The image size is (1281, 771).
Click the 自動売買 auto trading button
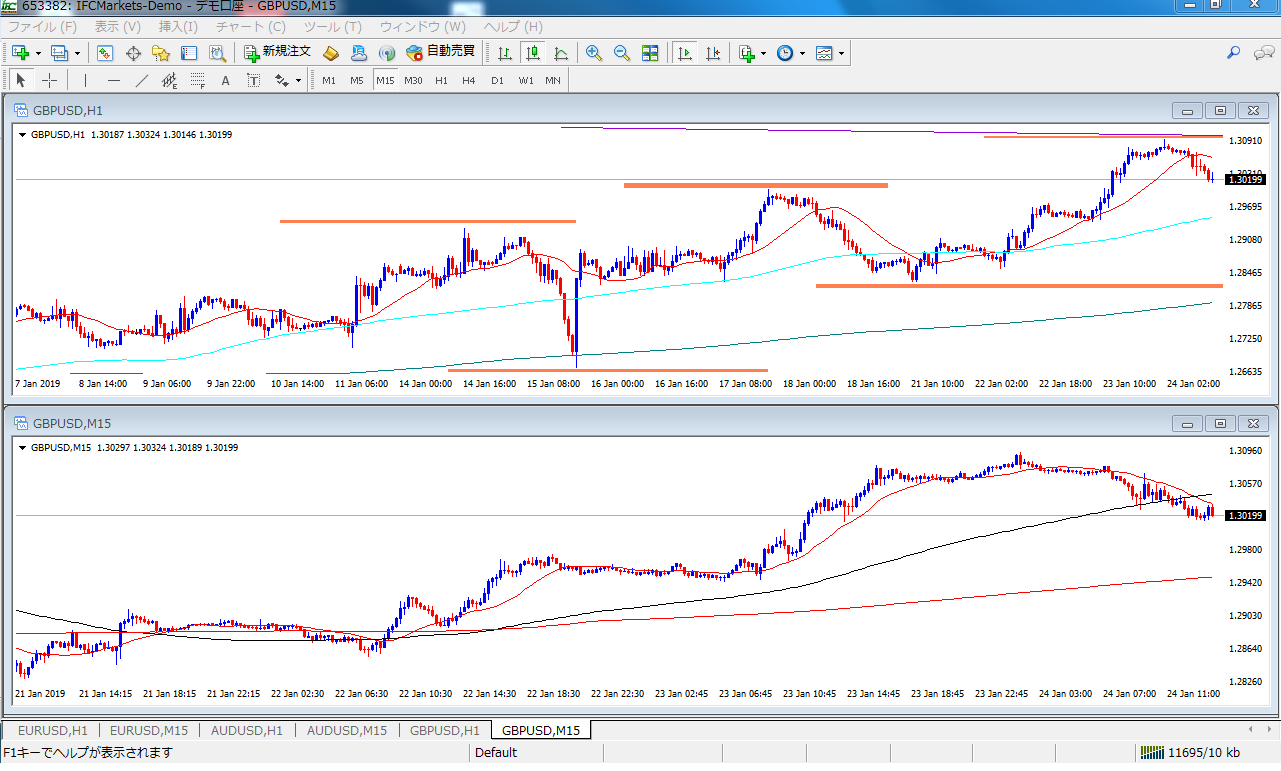(x=440, y=53)
